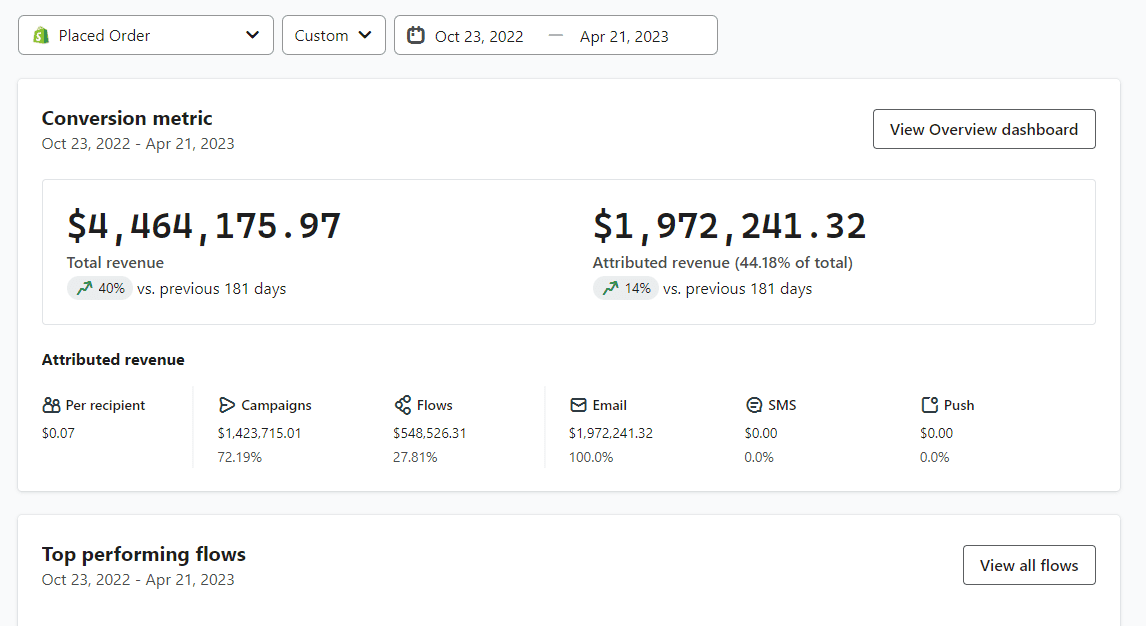Open View Overview dashboard
1146x626 pixels.
(x=984, y=129)
